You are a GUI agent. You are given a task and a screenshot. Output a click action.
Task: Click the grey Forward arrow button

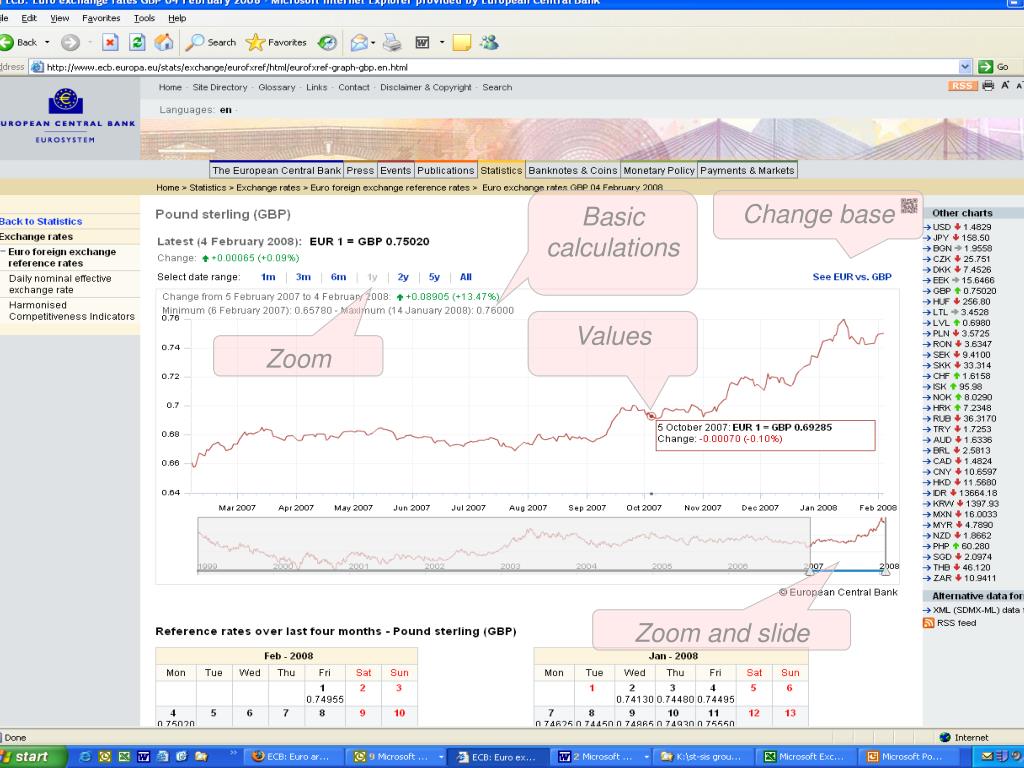click(x=70, y=43)
